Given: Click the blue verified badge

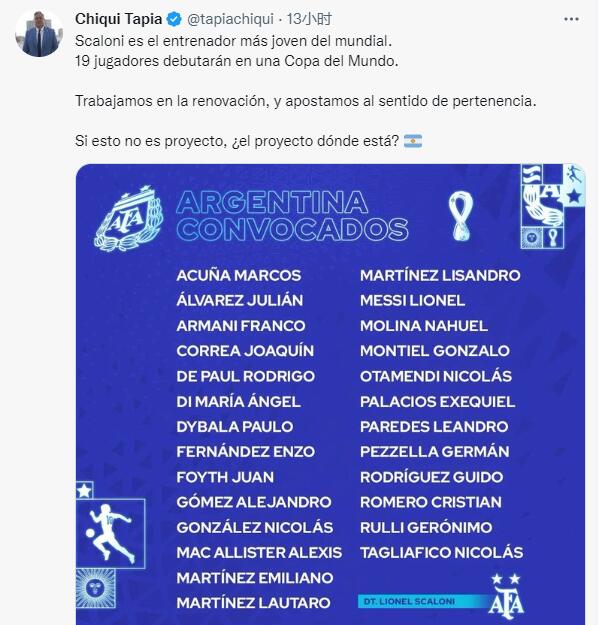Looking at the screenshot, I should tap(174, 19).
